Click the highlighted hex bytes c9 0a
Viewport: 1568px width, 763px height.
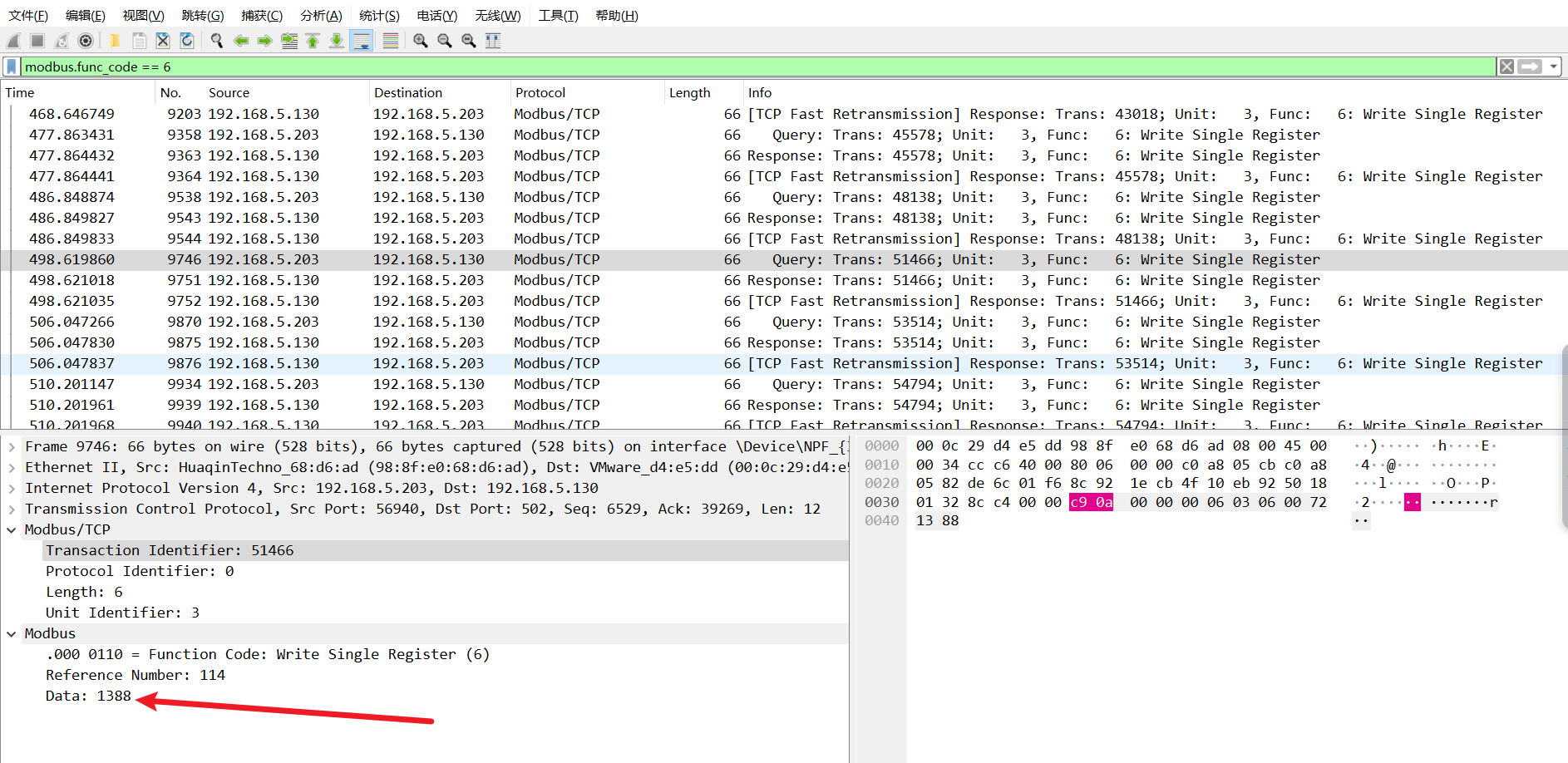[x=1091, y=502]
